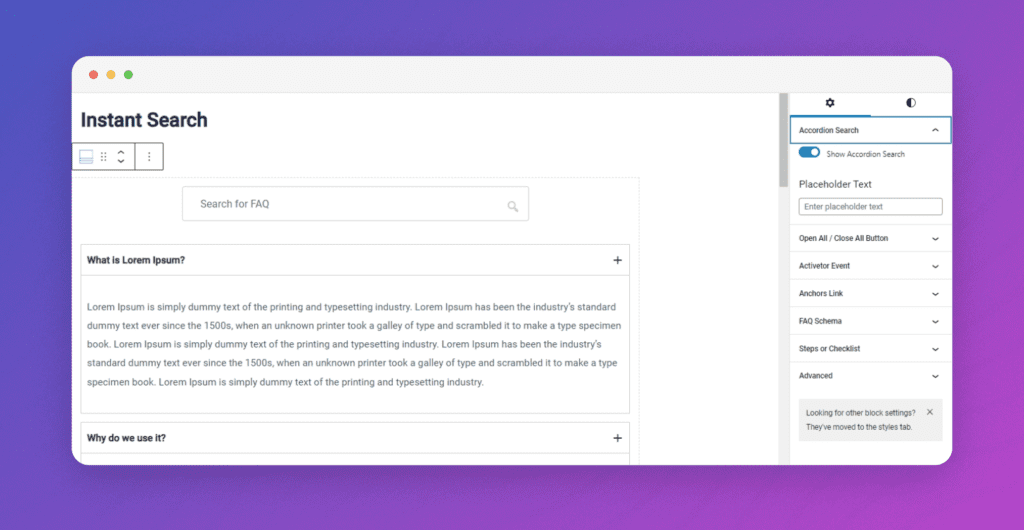Open the block options three-dot menu
1024x530 pixels.
[x=149, y=157]
